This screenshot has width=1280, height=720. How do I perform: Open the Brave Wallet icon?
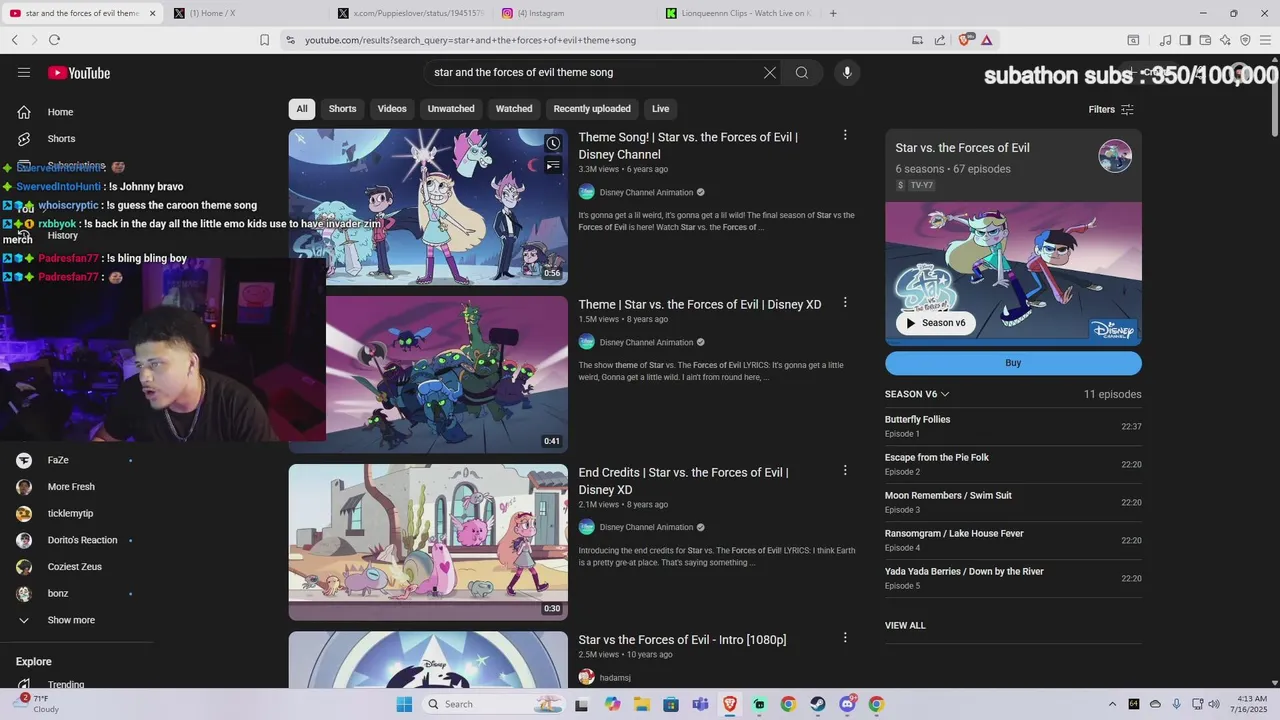tap(1205, 40)
